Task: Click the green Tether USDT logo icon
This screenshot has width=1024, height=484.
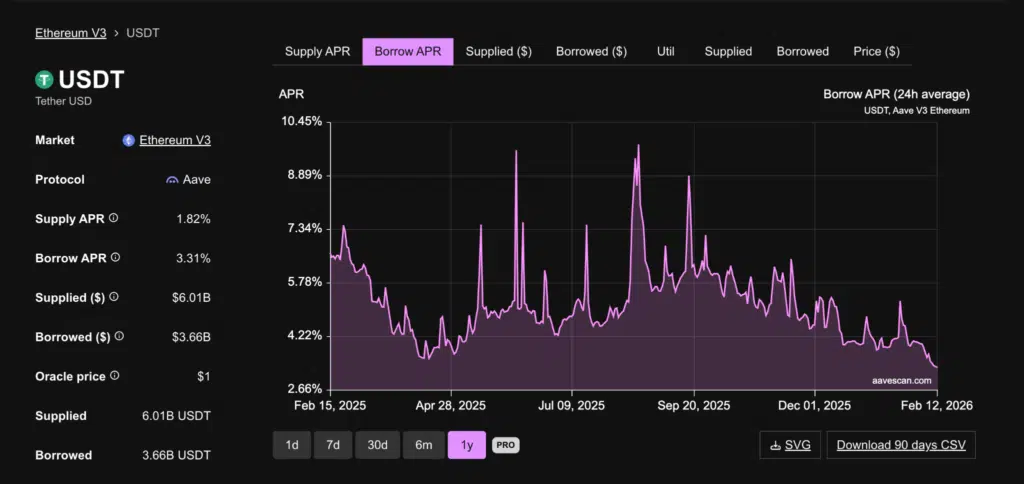Action: click(x=44, y=79)
